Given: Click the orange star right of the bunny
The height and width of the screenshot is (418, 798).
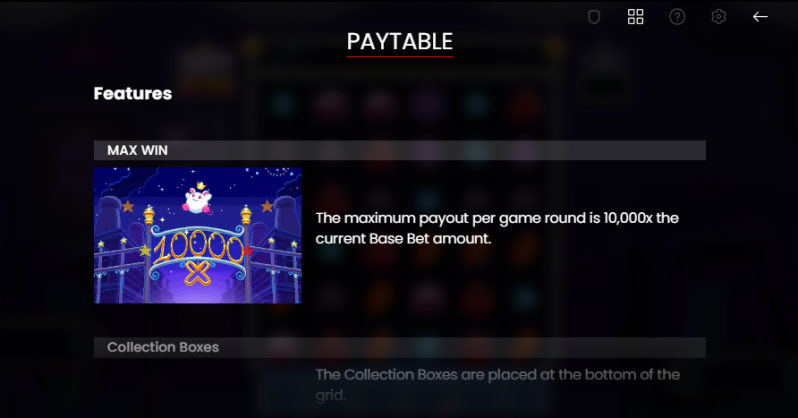Looking at the screenshot, I should point(267,206).
